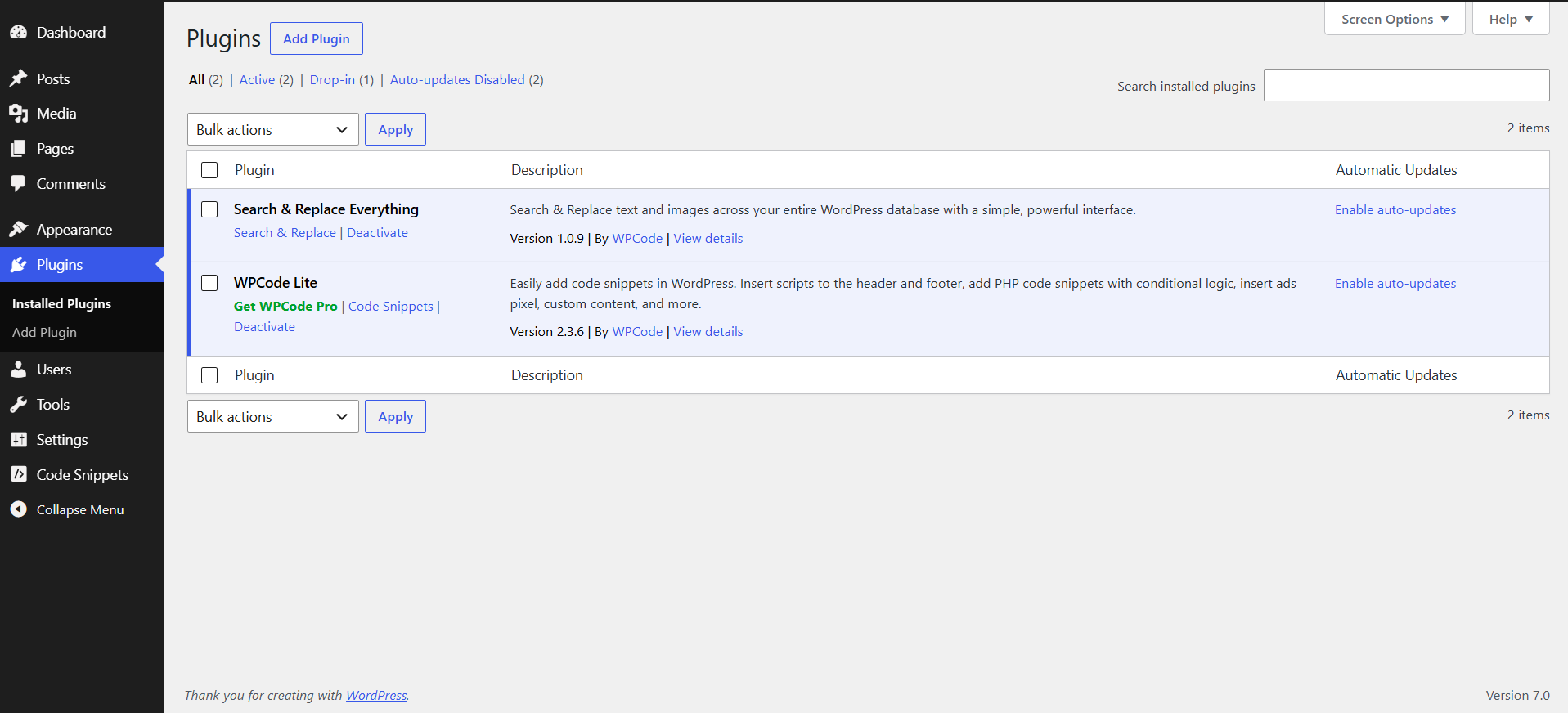Viewport: 1568px width, 713px height.
Task: Deactivate Search & Replace Everything plugin
Action: point(377,232)
